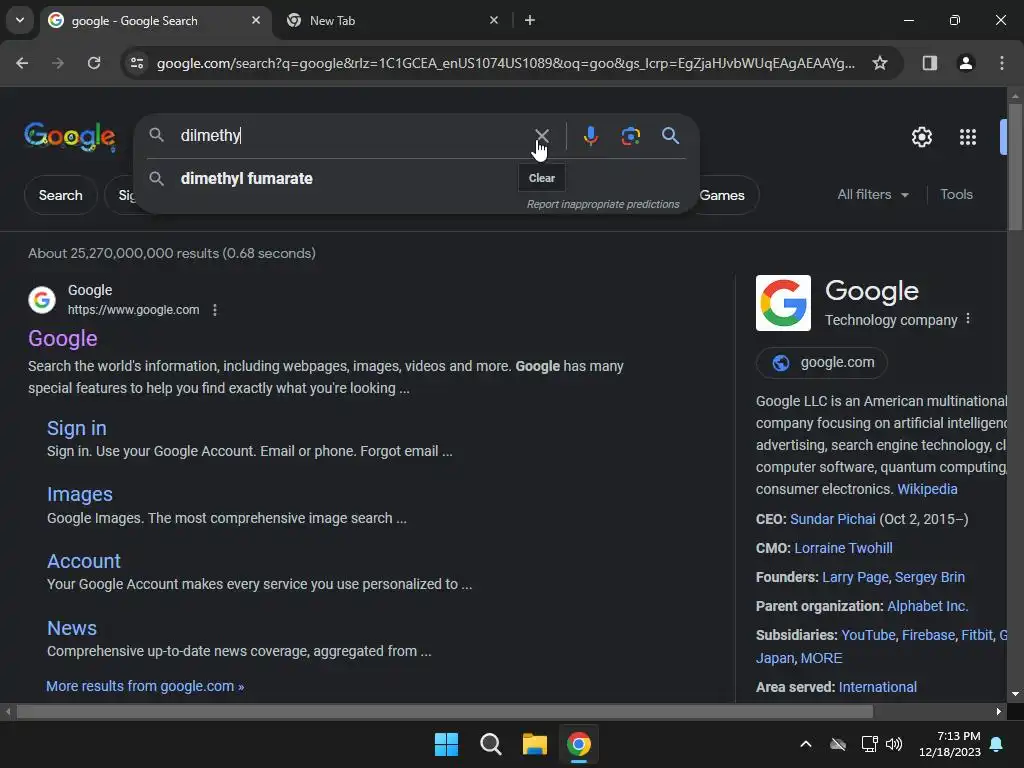1024x768 pixels.
Task: Open the Sergey Brin link
Action: tap(929, 577)
